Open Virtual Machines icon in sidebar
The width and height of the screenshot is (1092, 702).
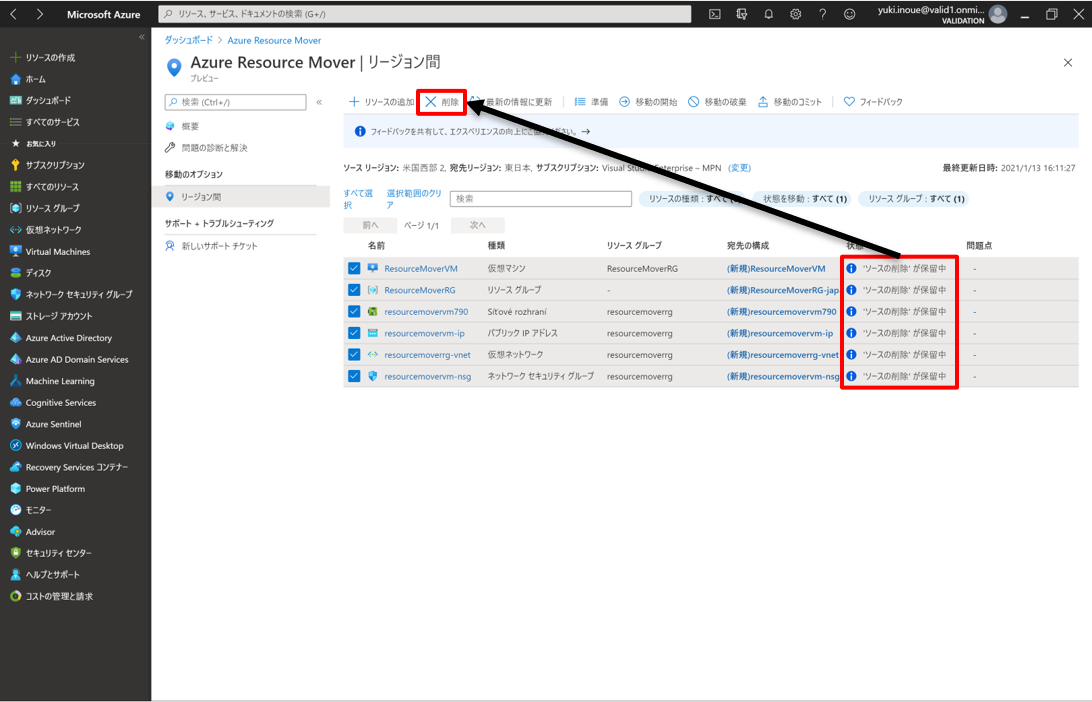click(x=15, y=251)
